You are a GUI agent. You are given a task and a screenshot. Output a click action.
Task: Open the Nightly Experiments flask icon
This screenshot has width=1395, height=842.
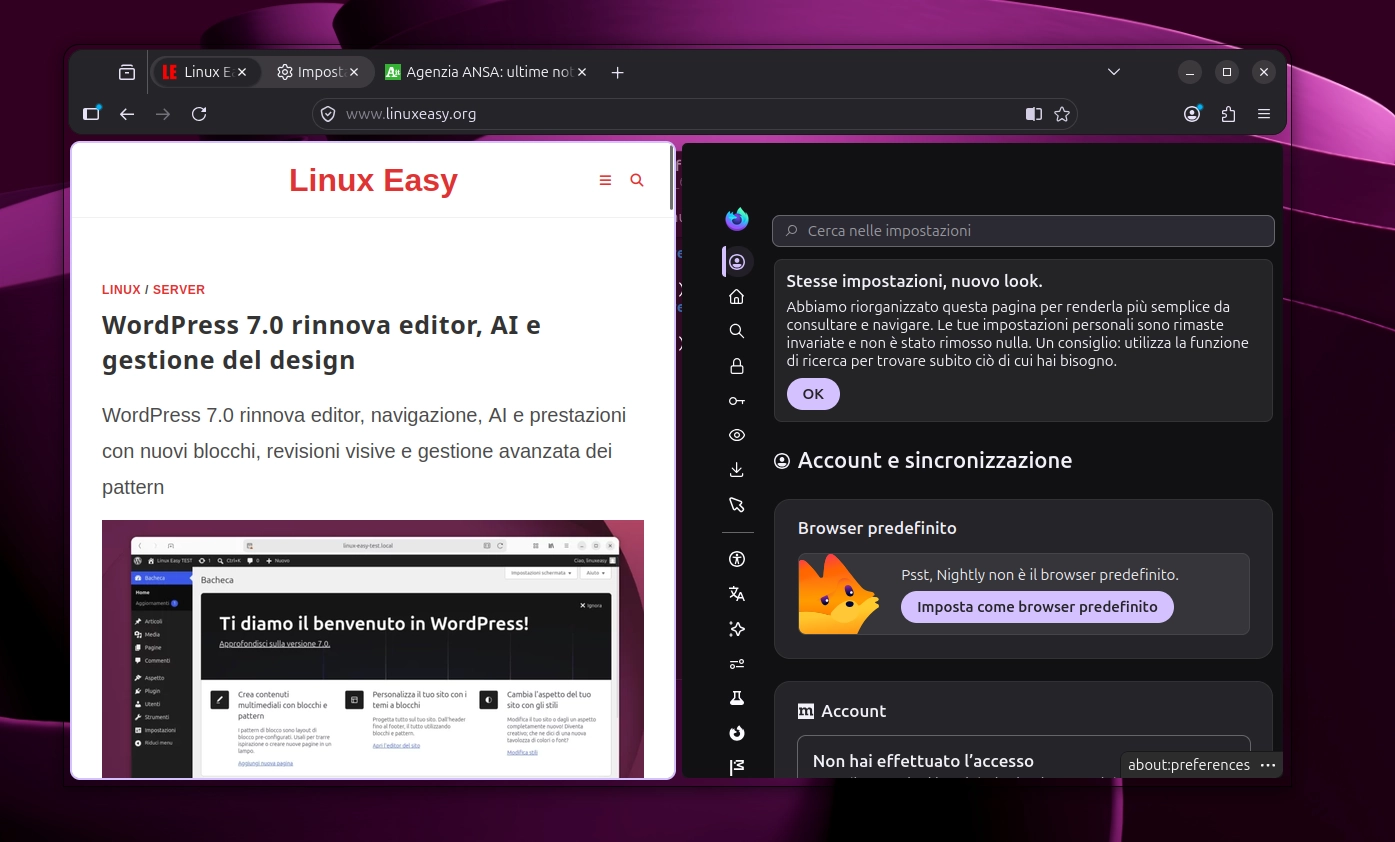tap(737, 698)
